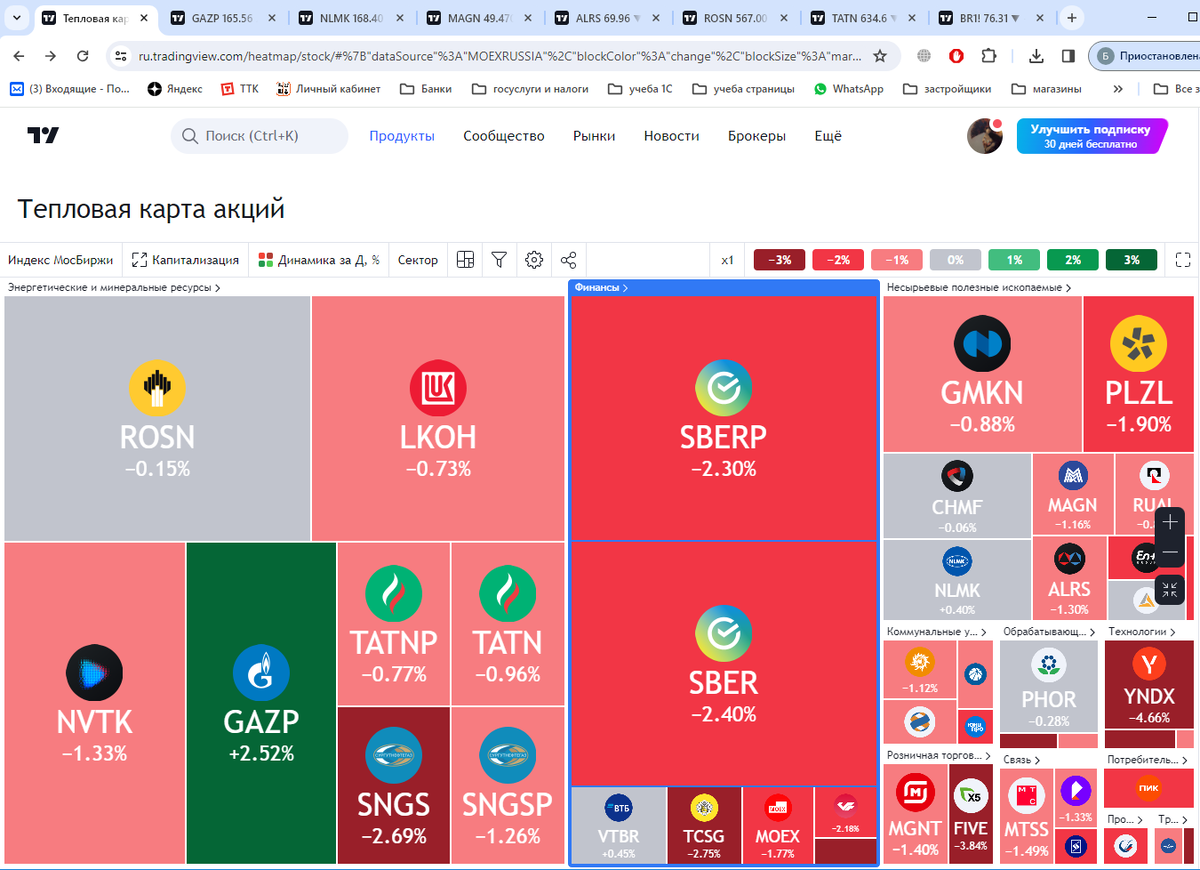Image resolution: width=1200 pixels, height=870 pixels.
Task: Expand the Связь sector header
Action: [x=1022, y=759]
